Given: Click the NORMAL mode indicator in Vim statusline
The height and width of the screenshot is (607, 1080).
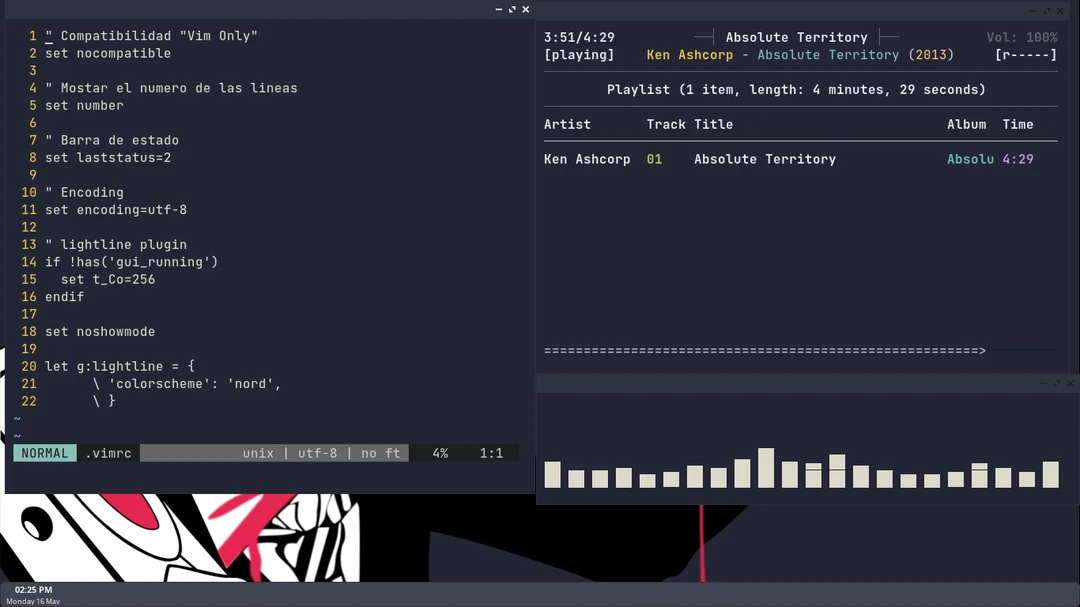Looking at the screenshot, I should click(x=44, y=452).
